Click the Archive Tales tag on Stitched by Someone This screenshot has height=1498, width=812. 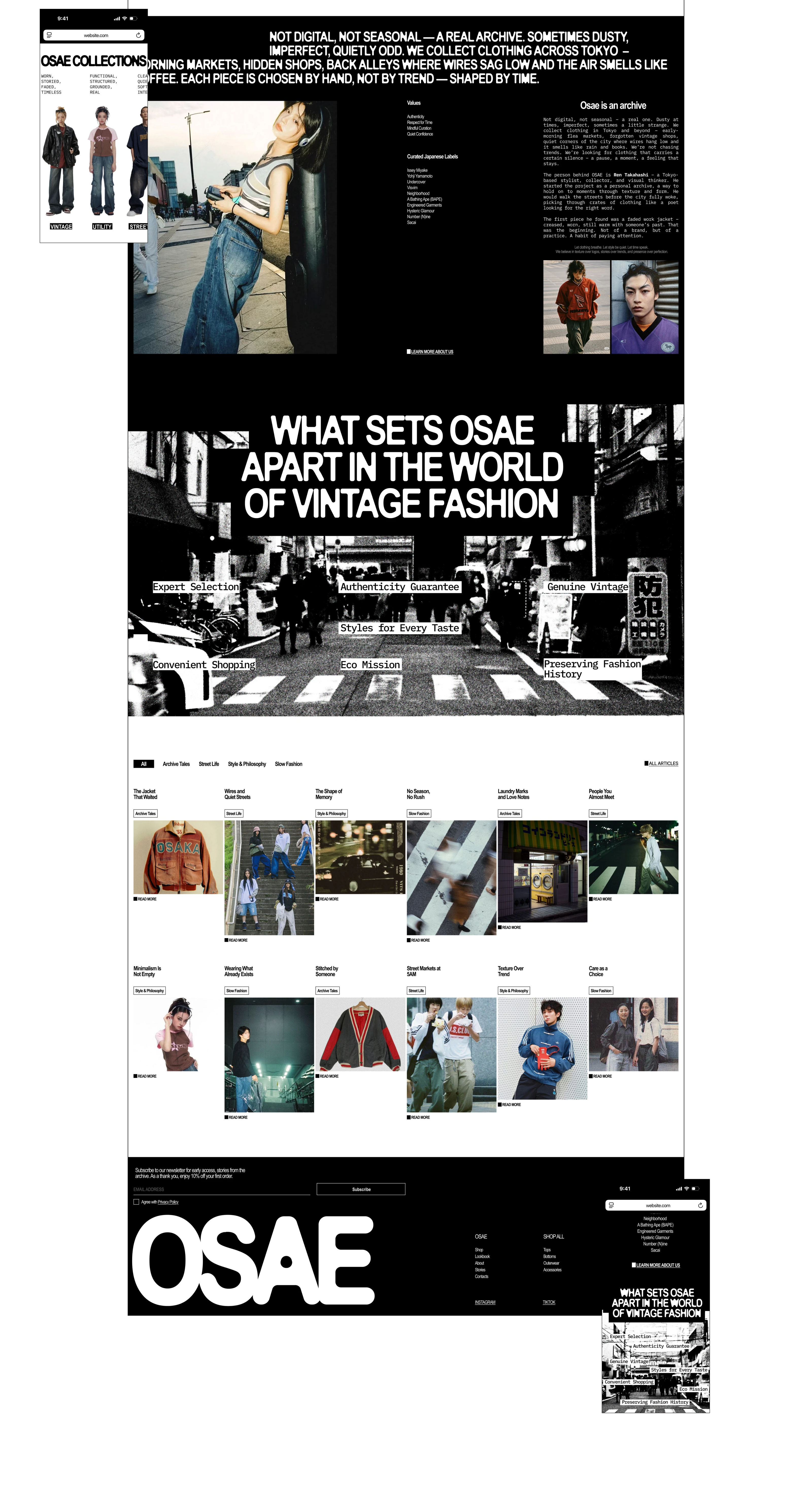click(x=327, y=991)
